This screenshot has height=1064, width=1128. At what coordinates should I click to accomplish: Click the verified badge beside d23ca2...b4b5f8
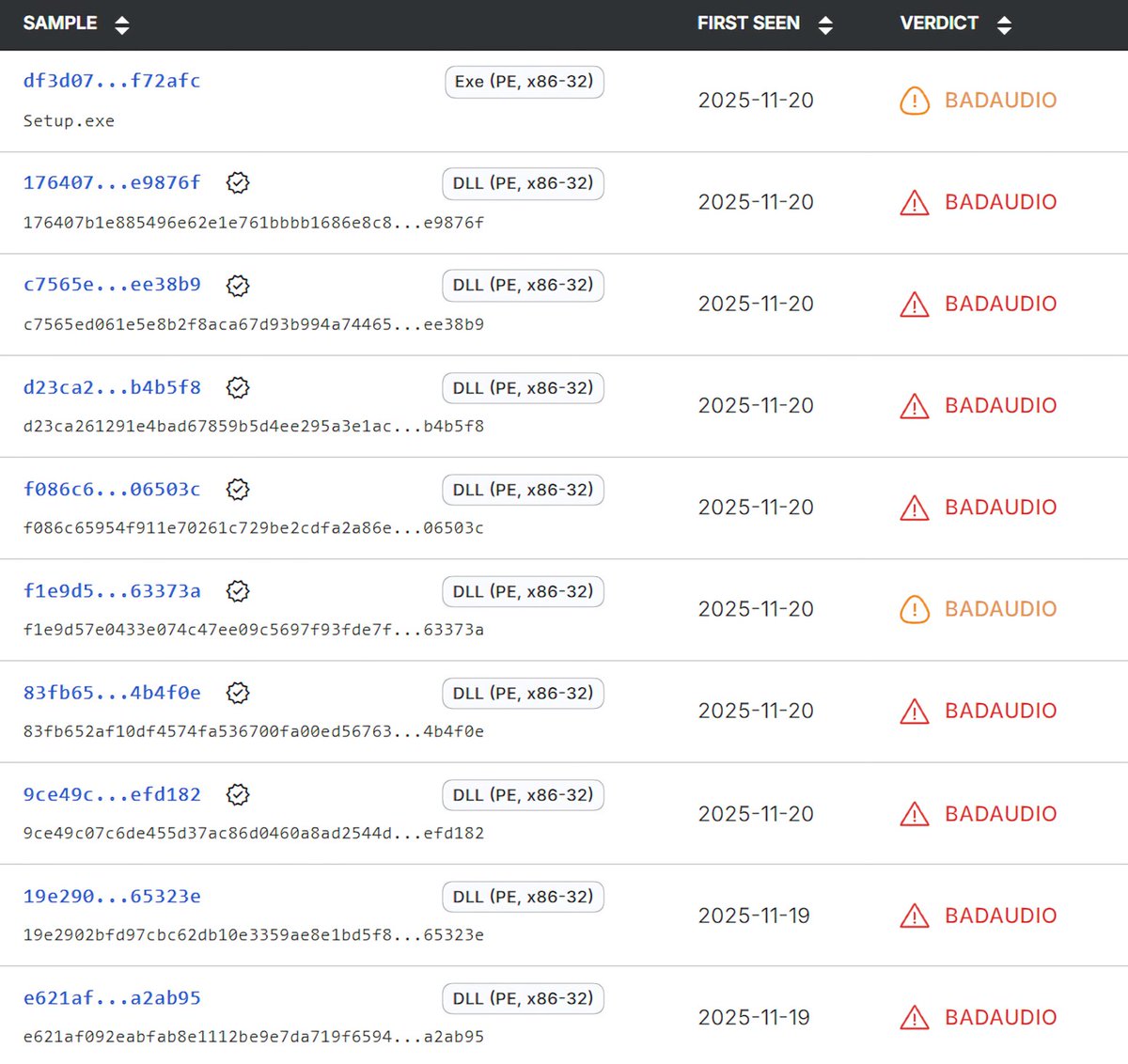coord(238,387)
